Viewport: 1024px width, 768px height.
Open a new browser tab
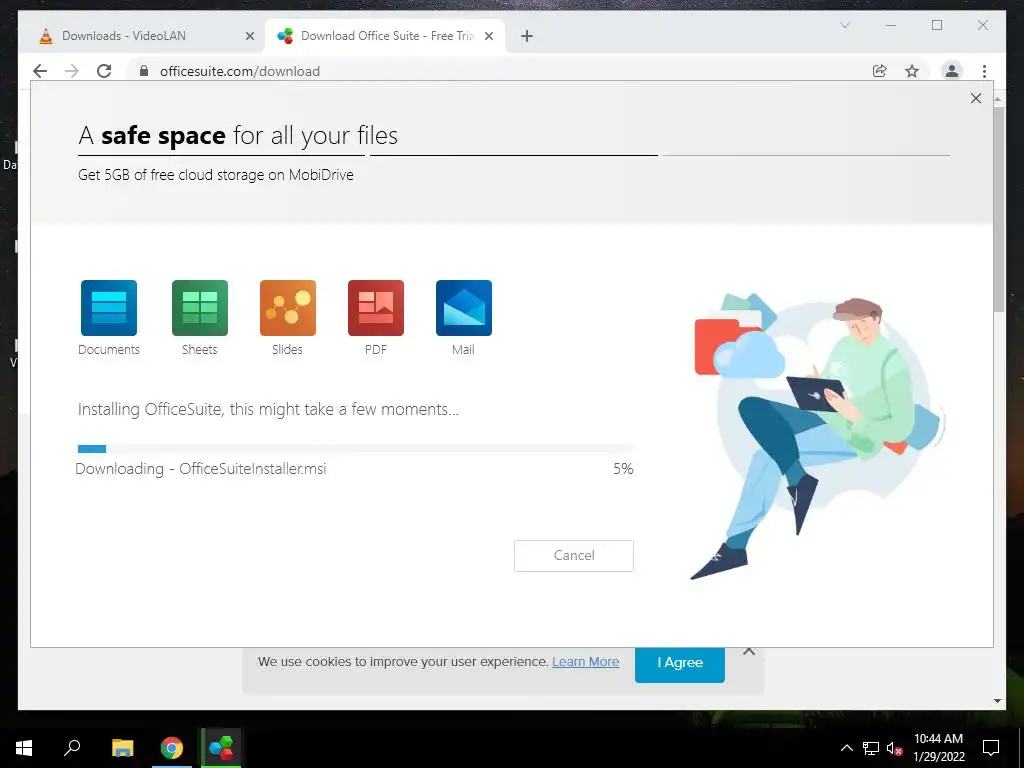pyautogui.click(x=527, y=36)
